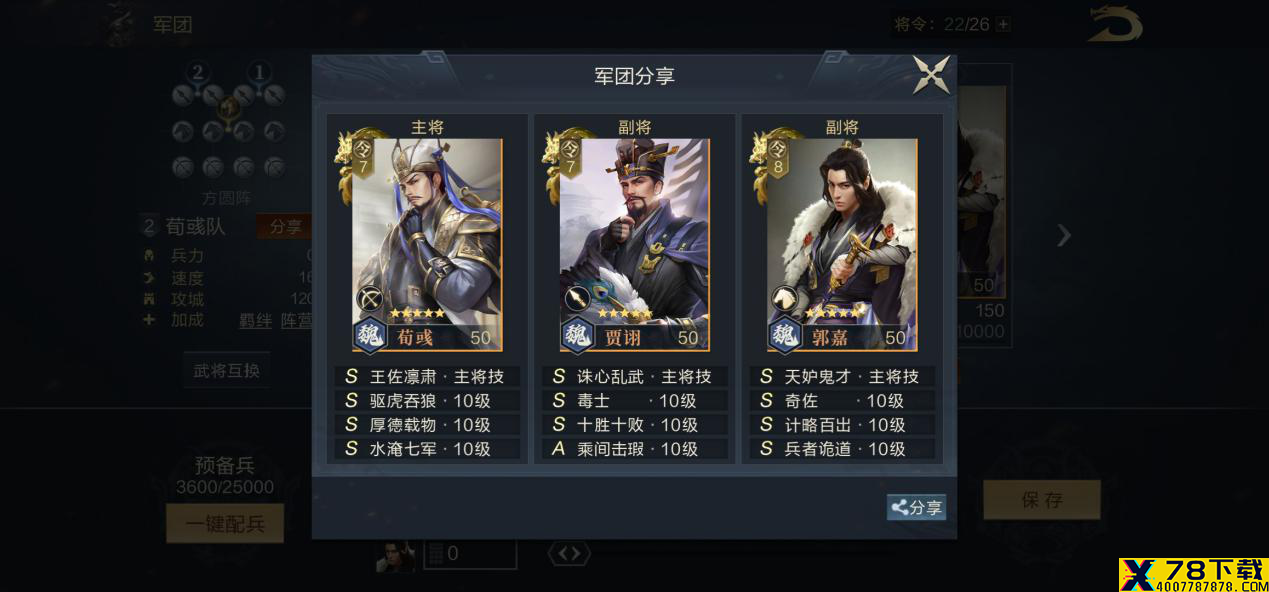
Task: Click the 一键配兵 button
Action: pyautogui.click(x=225, y=523)
